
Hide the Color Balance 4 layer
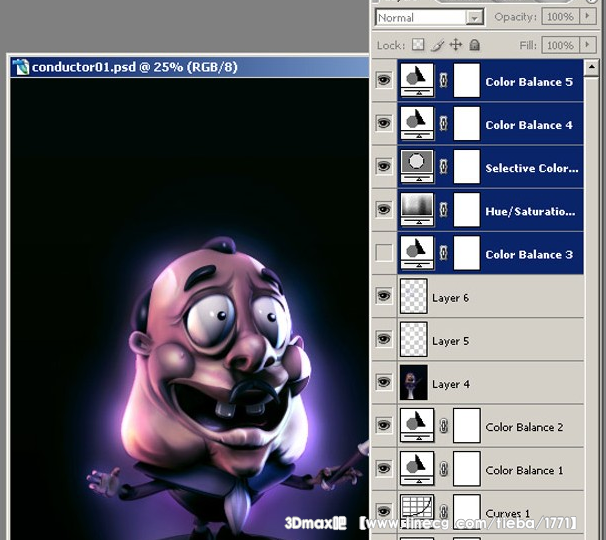384,123
